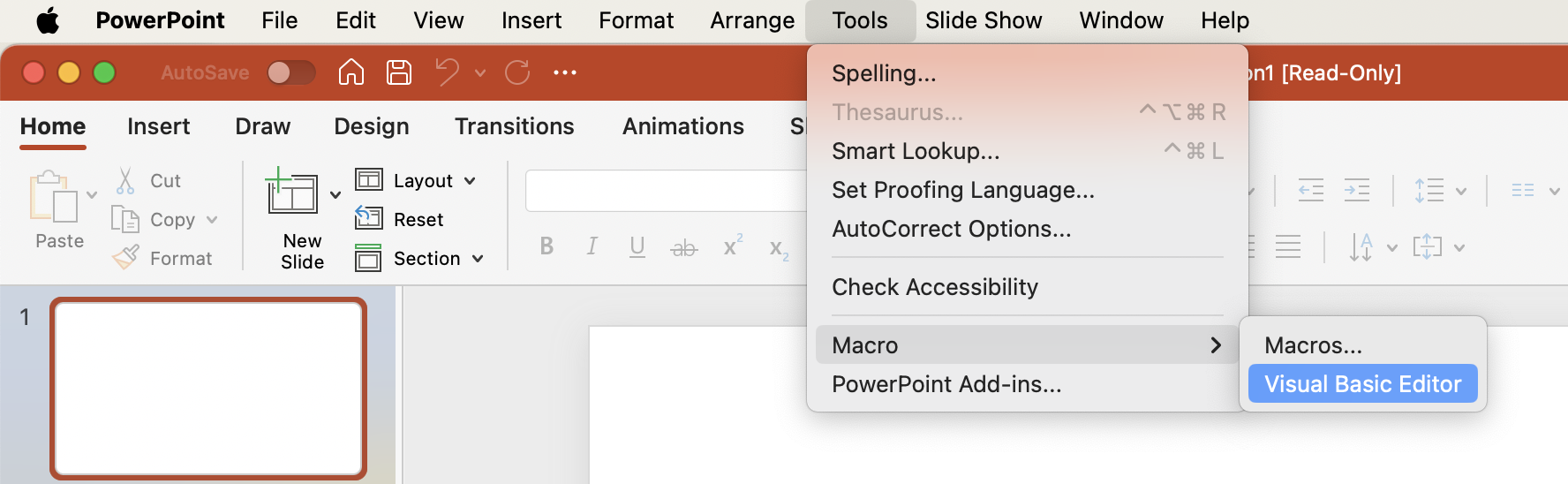The image size is (1568, 484).
Task: Toggle the AutoSave switch
Action: click(291, 72)
